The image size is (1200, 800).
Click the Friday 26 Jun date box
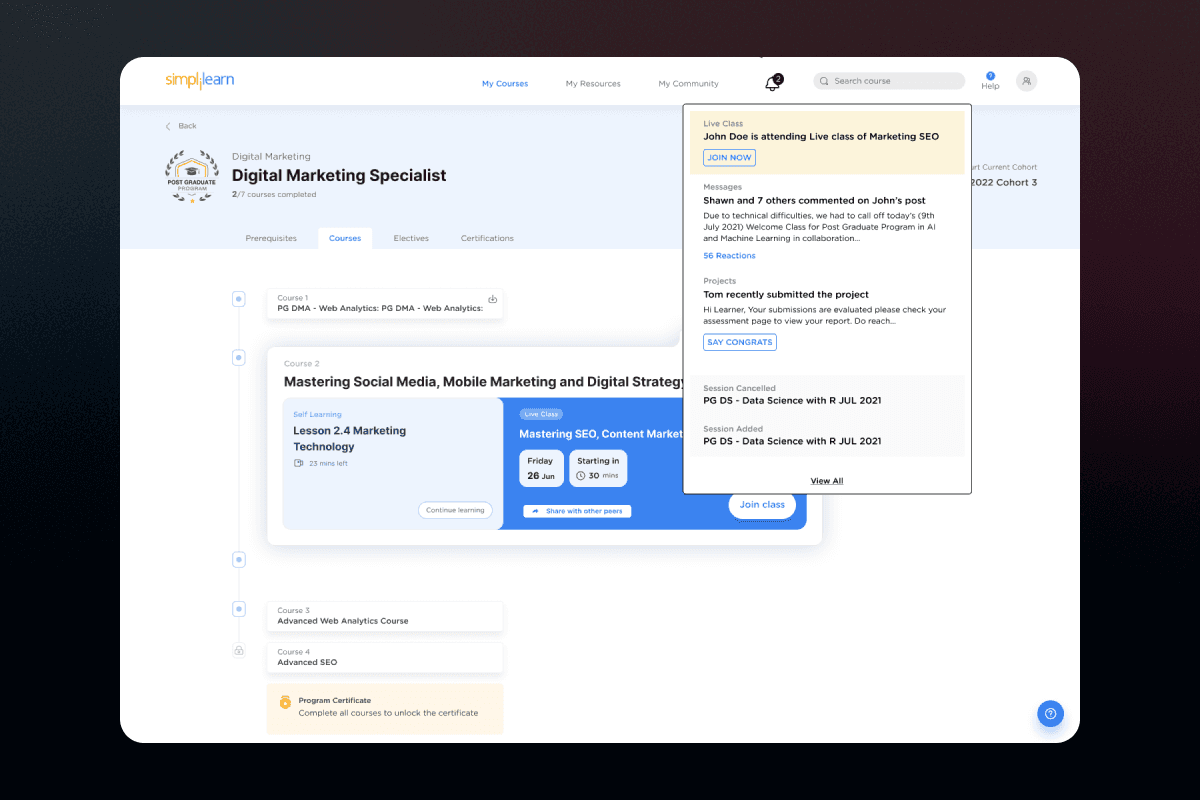(541, 468)
